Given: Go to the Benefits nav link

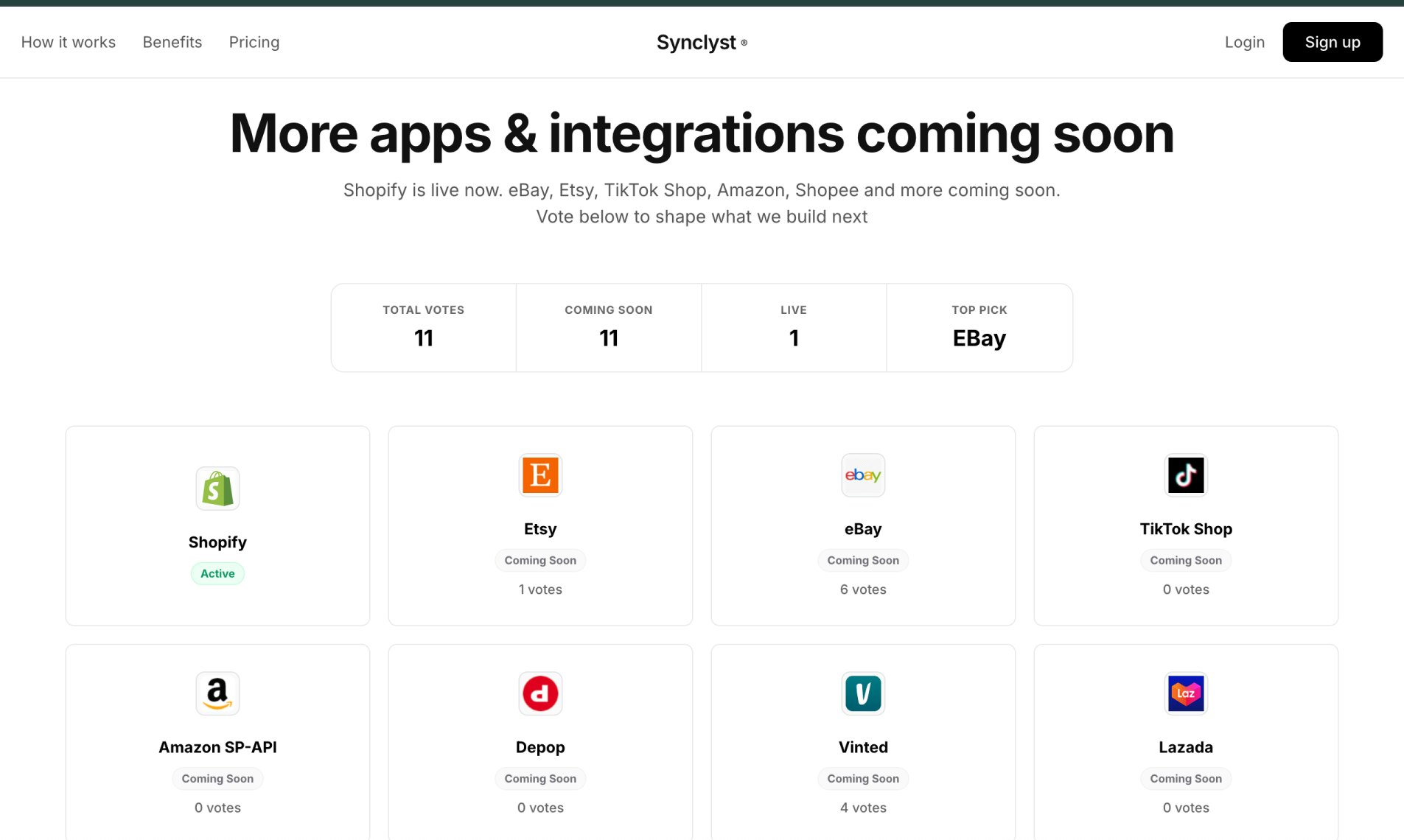Looking at the screenshot, I should 172,42.
